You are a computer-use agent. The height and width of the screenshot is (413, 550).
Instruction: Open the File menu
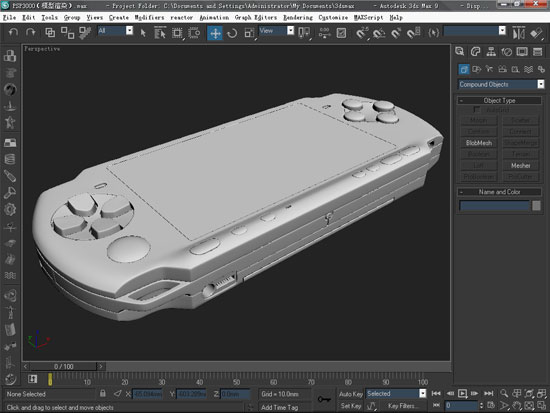9,18
